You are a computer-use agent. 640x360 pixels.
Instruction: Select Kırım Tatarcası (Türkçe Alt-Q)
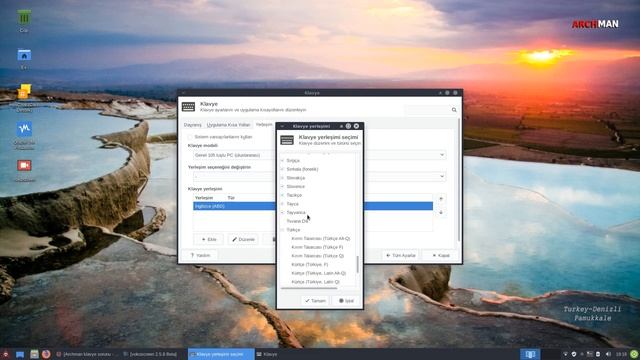tap(320, 238)
